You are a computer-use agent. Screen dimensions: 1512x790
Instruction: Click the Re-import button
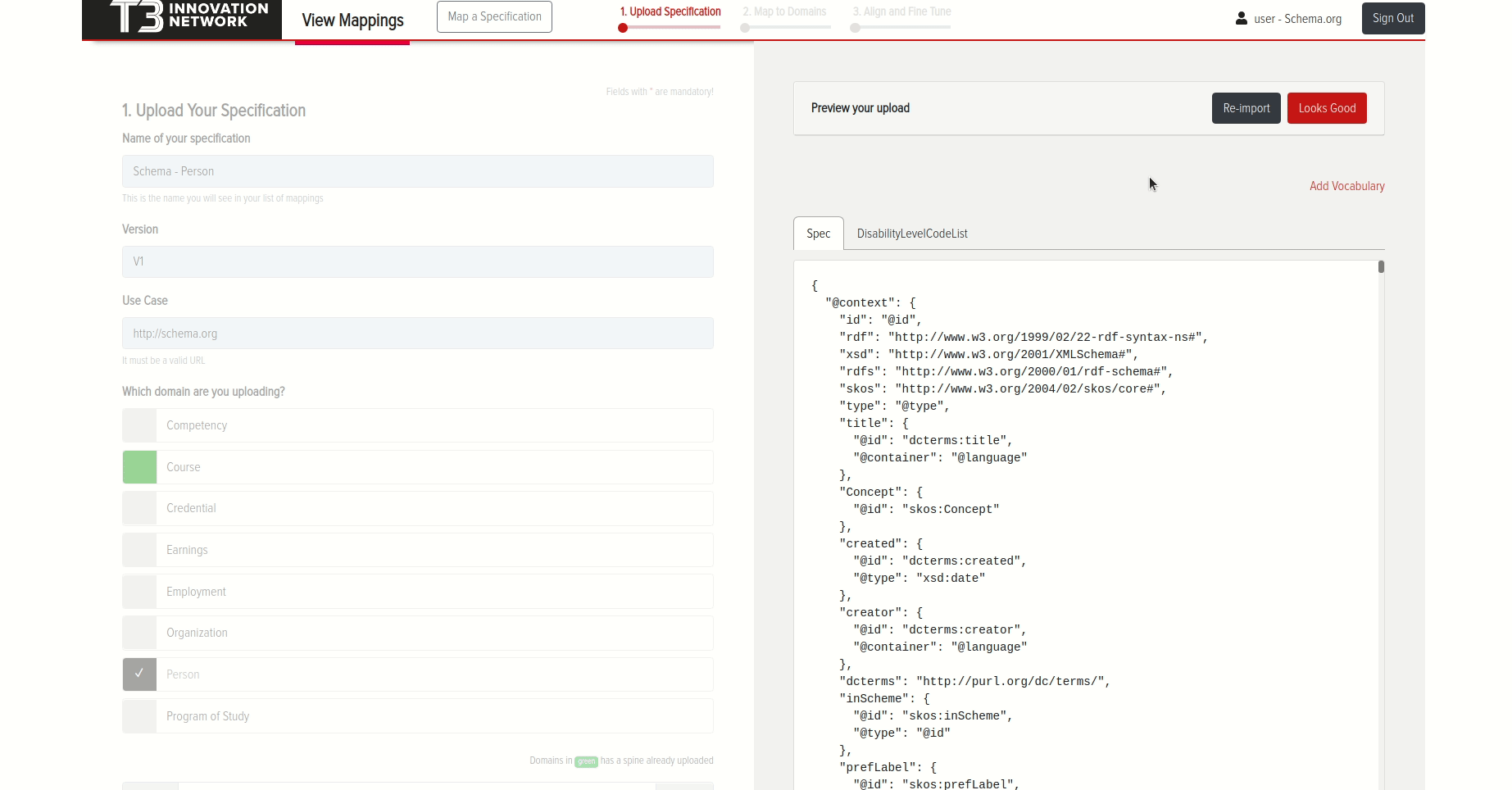pyautogui.click(x=1246, y=108)
